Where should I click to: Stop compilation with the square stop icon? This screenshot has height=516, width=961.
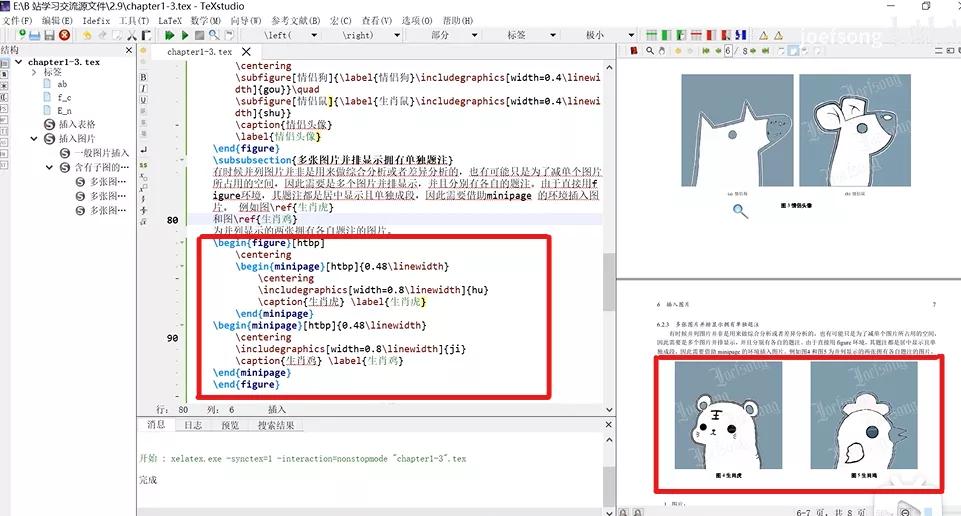pyautogui.click(x=199, y=36)
